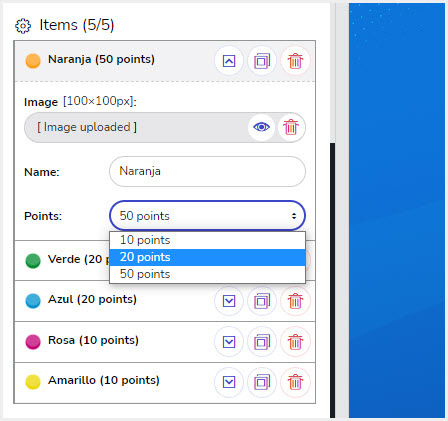Viewport: 448px width, 421px height.
Task: Choose 20 points in the dropdown list
Action: coord(207,257)
